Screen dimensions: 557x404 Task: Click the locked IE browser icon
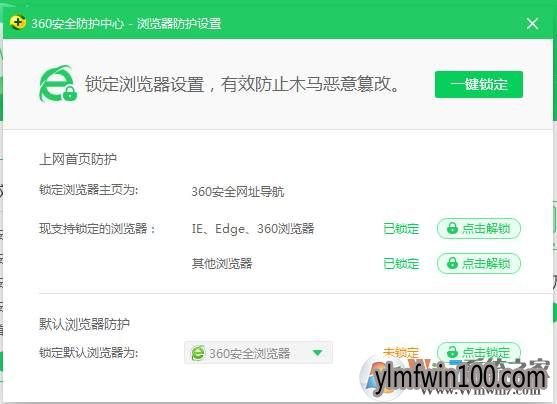click(58, 84)
